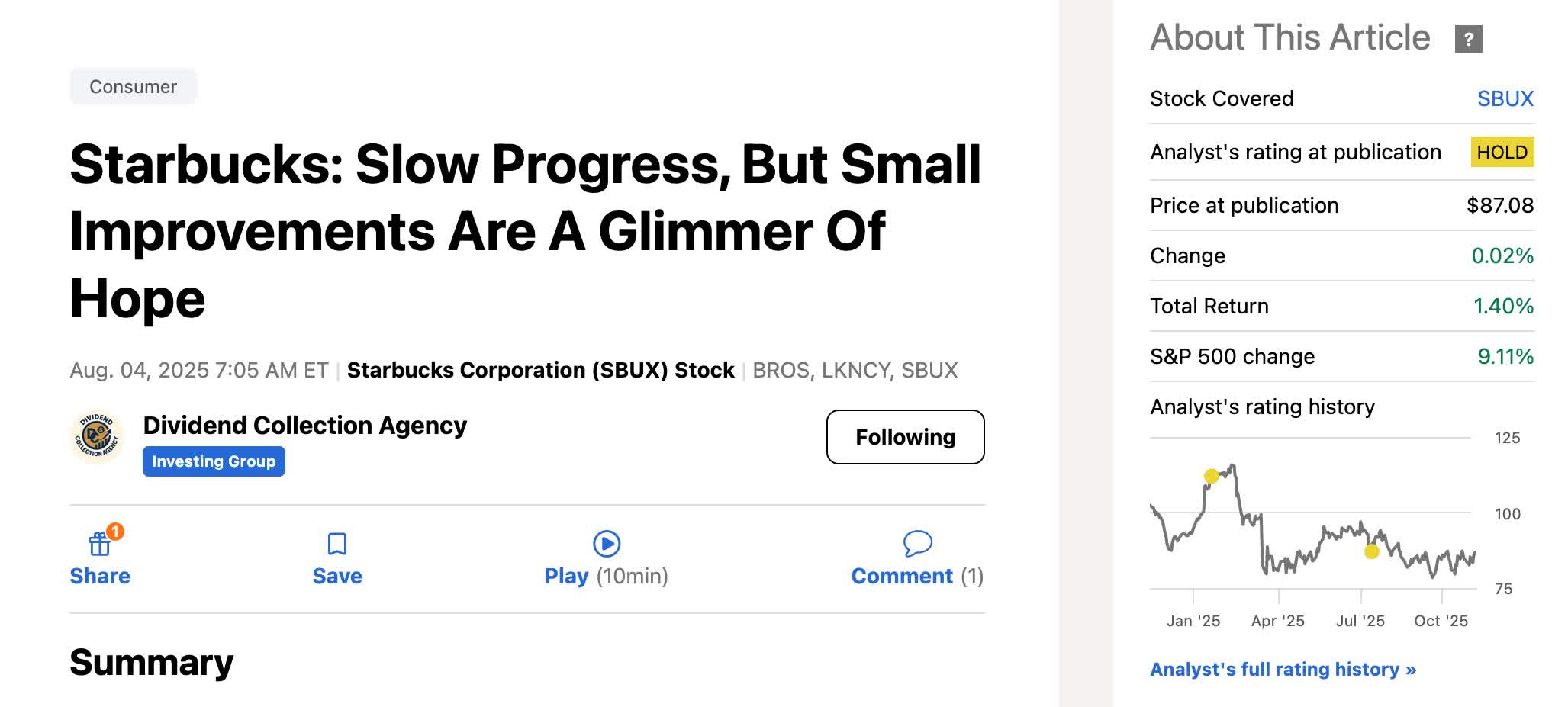Open Analyst's full rating history link
1568x707 pixels.
point(1283,669)
